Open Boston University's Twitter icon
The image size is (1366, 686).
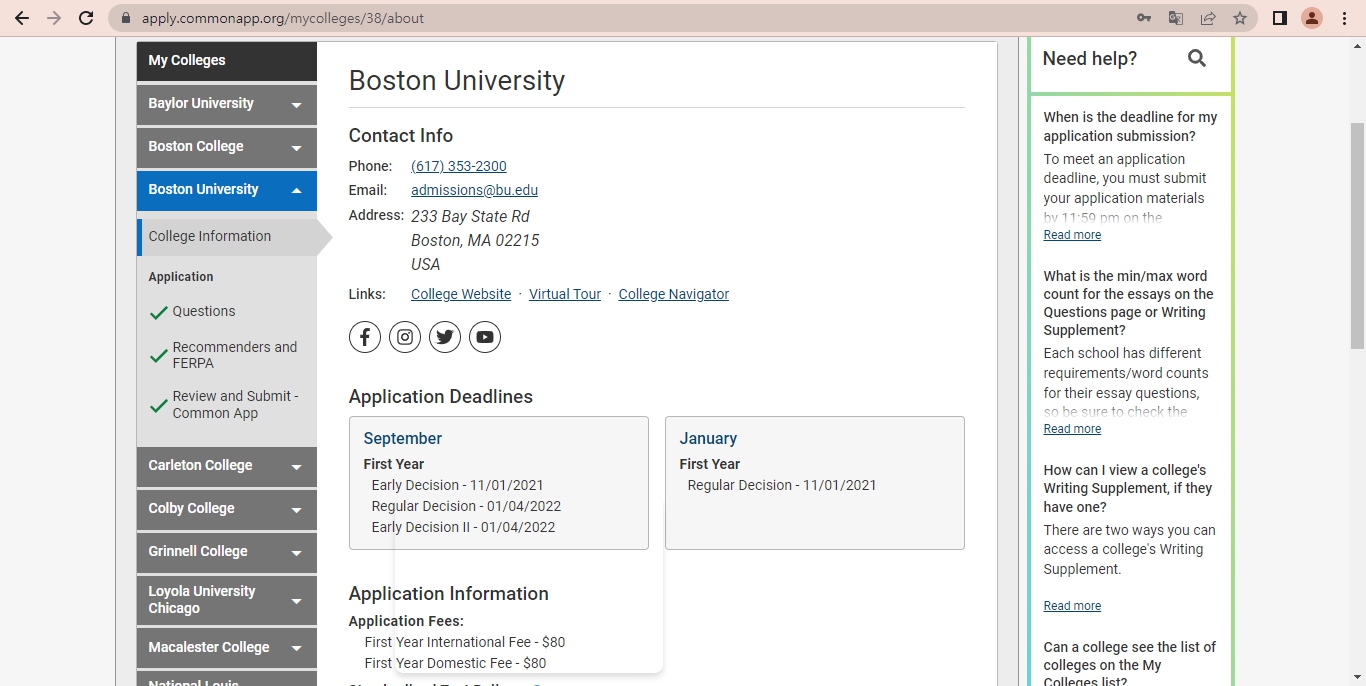(445, 337)
